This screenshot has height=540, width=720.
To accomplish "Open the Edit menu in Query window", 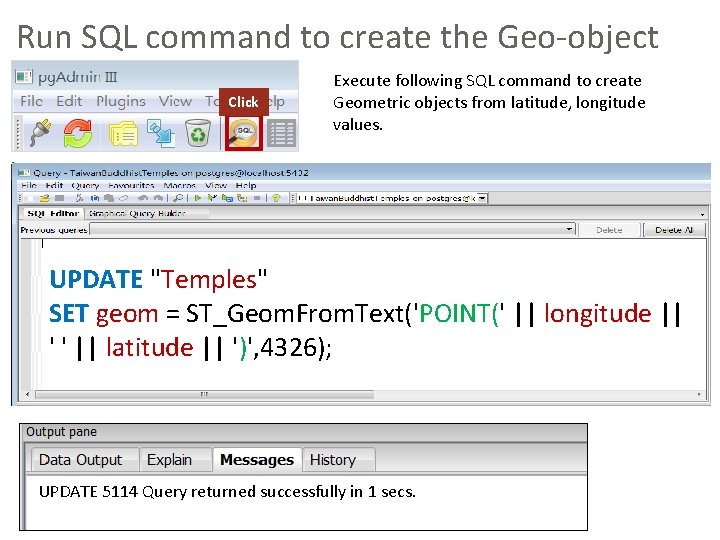I will (54, 186).
